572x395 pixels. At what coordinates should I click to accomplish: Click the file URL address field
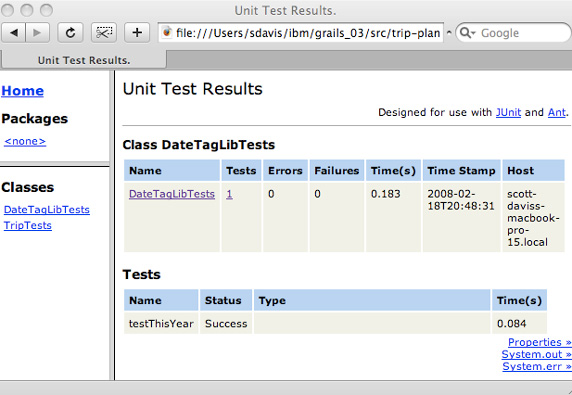pyautogui.click(x=308, y=33)
